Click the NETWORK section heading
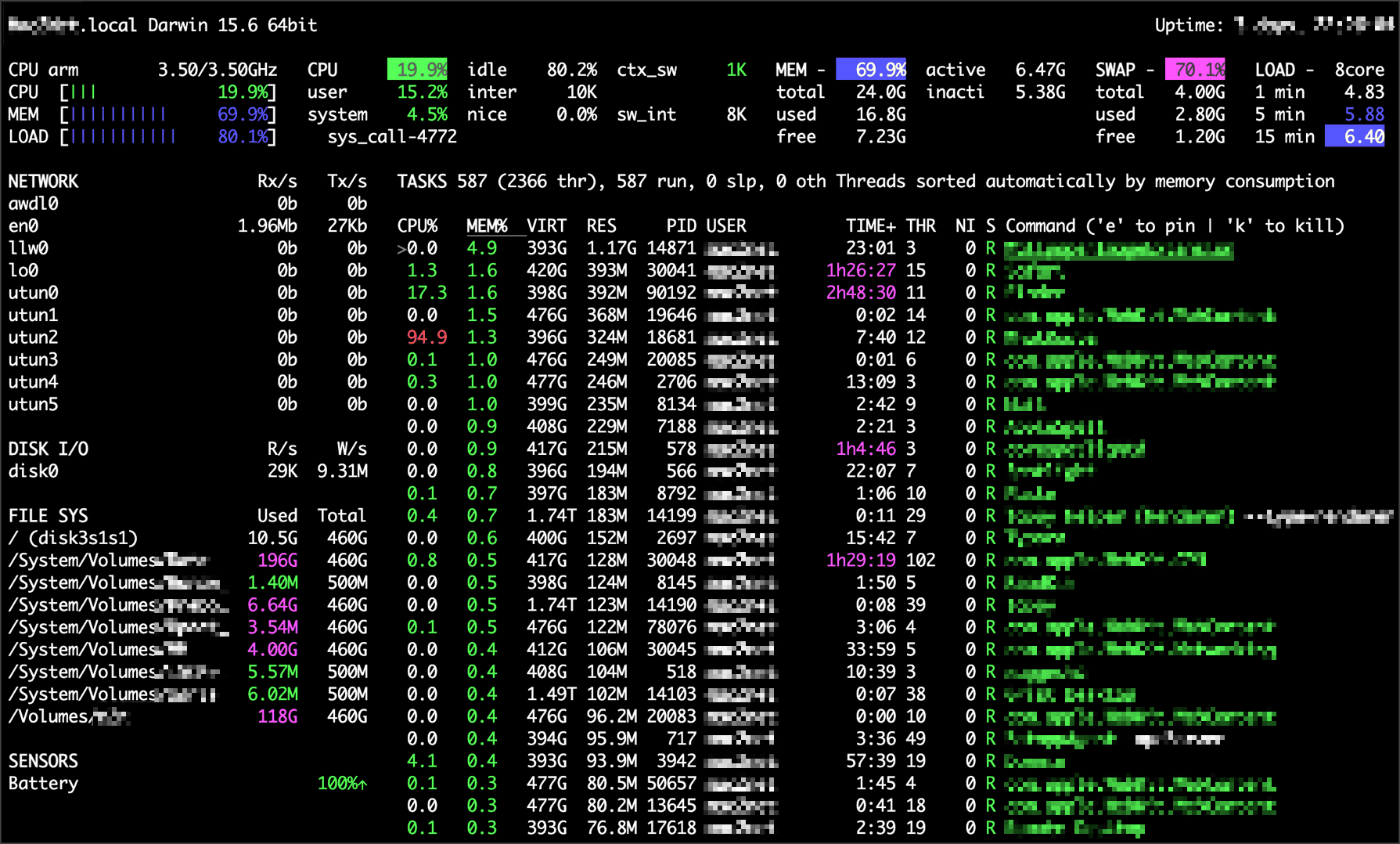This screenshot has height=844, width=1400. click(43, 182)
